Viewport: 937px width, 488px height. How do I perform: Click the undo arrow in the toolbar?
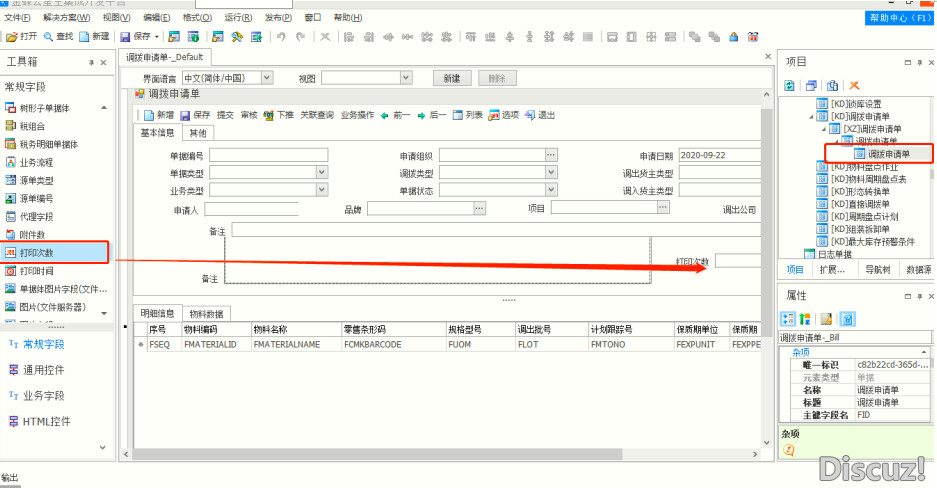coord(281,37)
